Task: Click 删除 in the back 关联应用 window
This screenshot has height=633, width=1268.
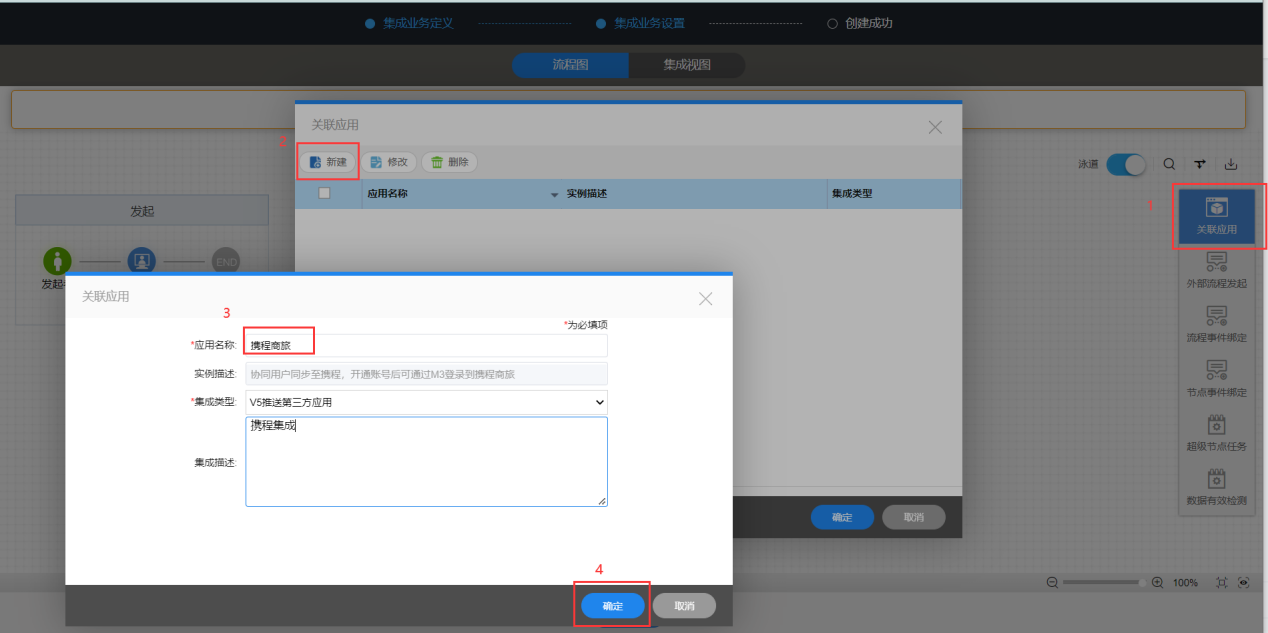Action: click(x=450, y=162)
